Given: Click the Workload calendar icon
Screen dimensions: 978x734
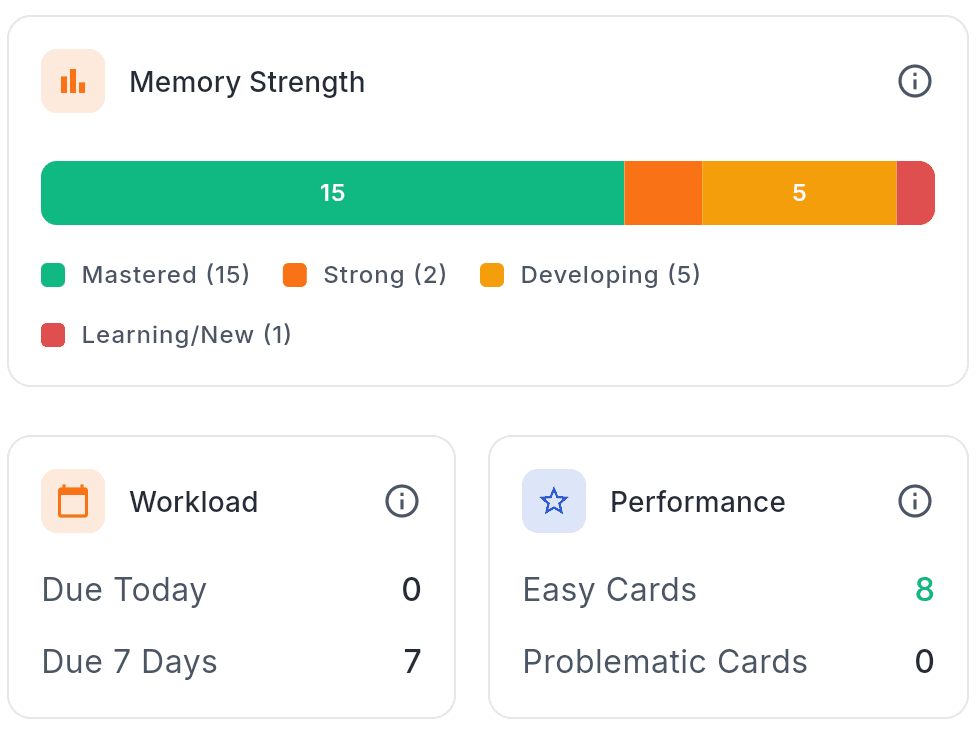Looking at the screenshot, I should coord(73,501).
